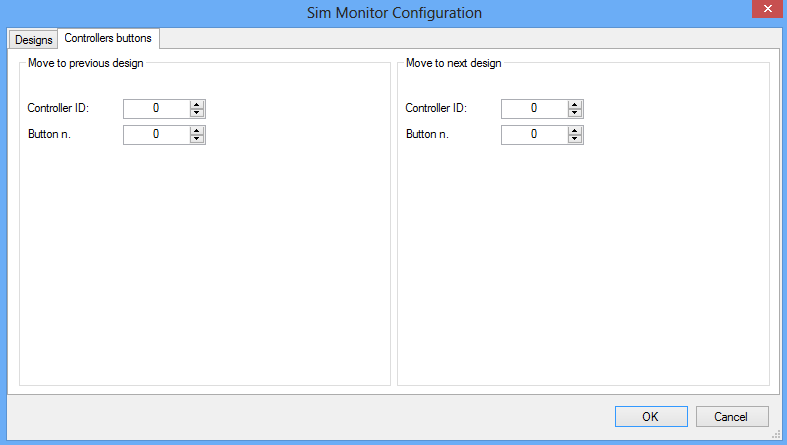Viewport: 787px width, 445px height.
Task: Increase Controller ID for next design
Action: pyautogui.click(x=575, y=104)
